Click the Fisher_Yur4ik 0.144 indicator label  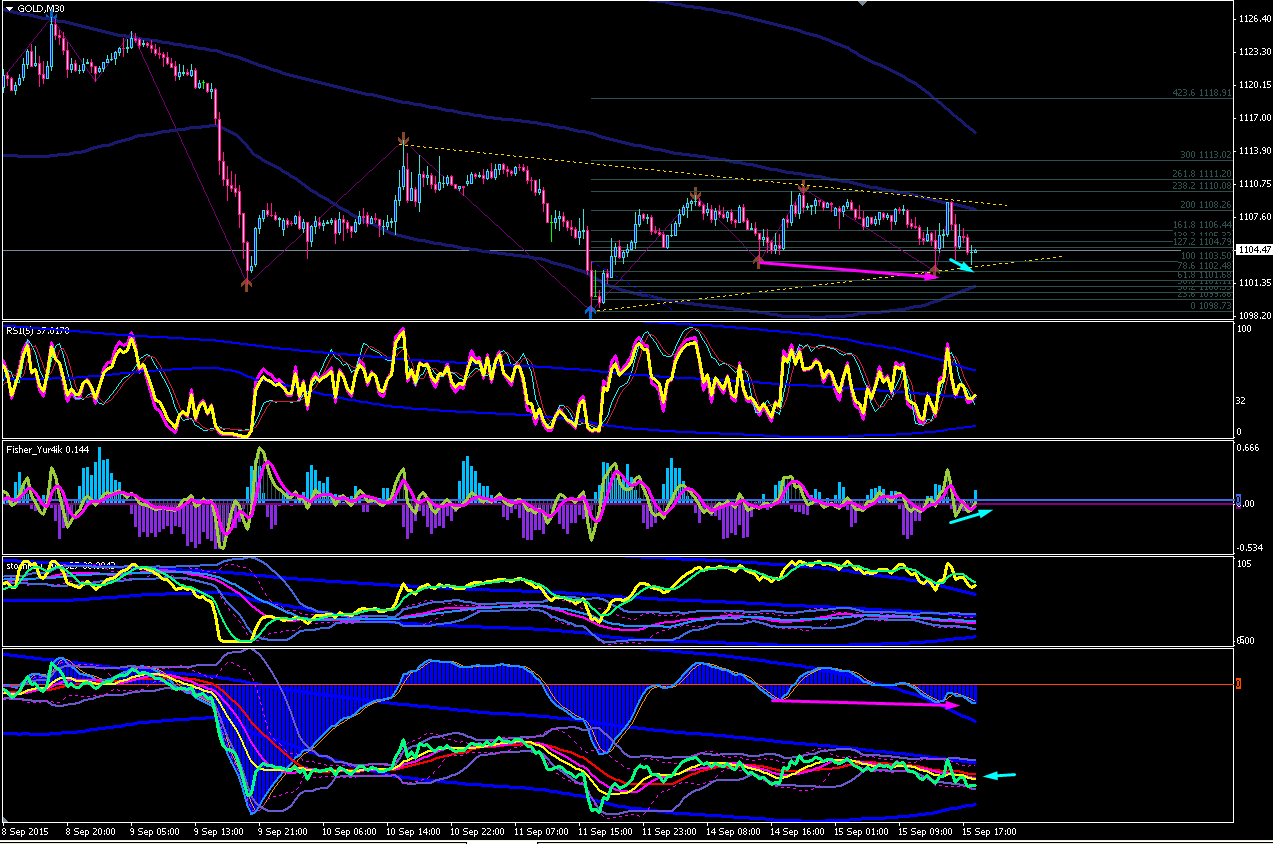(47, 450)
